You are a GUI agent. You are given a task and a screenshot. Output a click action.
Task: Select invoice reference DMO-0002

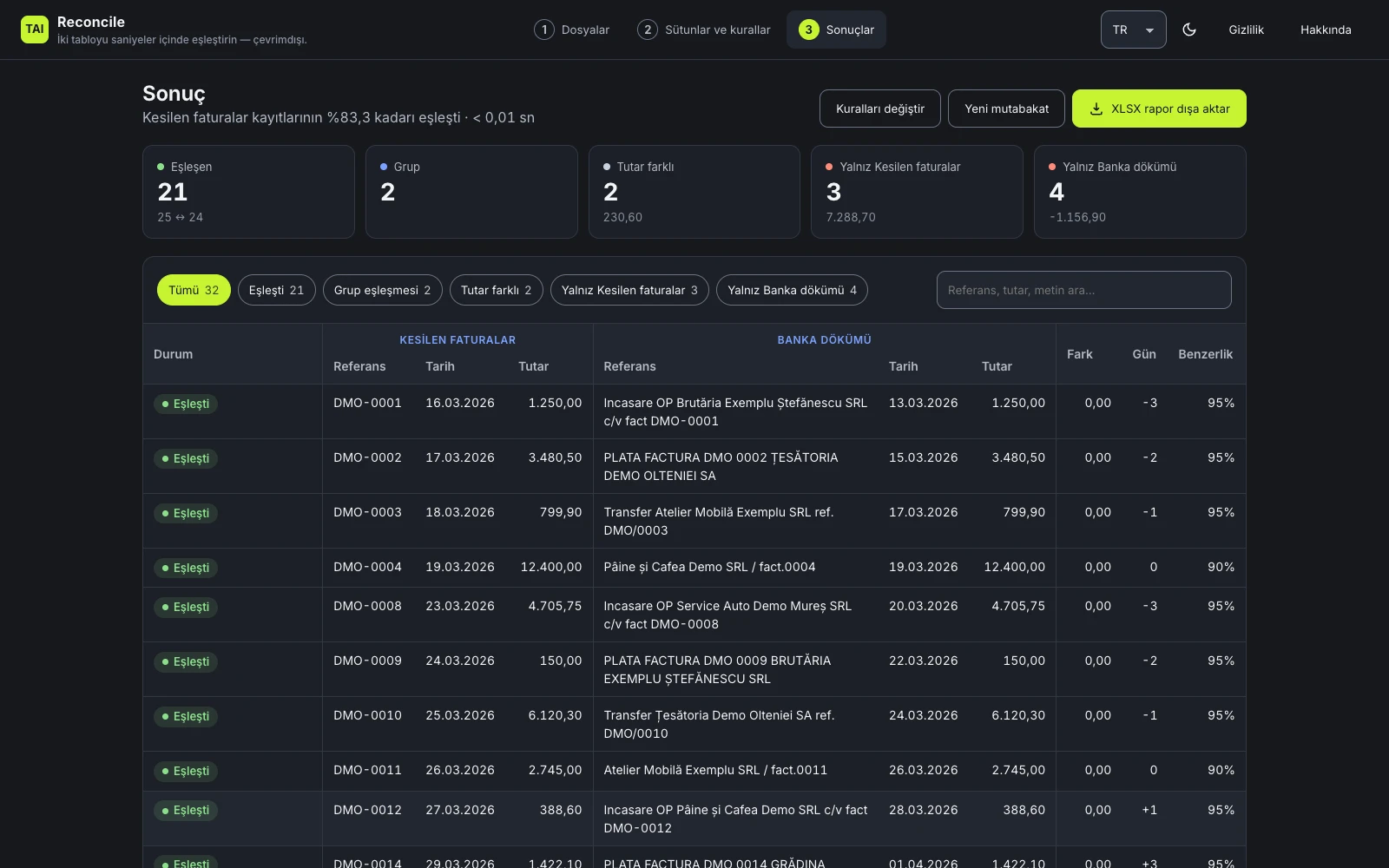point(367,457)
